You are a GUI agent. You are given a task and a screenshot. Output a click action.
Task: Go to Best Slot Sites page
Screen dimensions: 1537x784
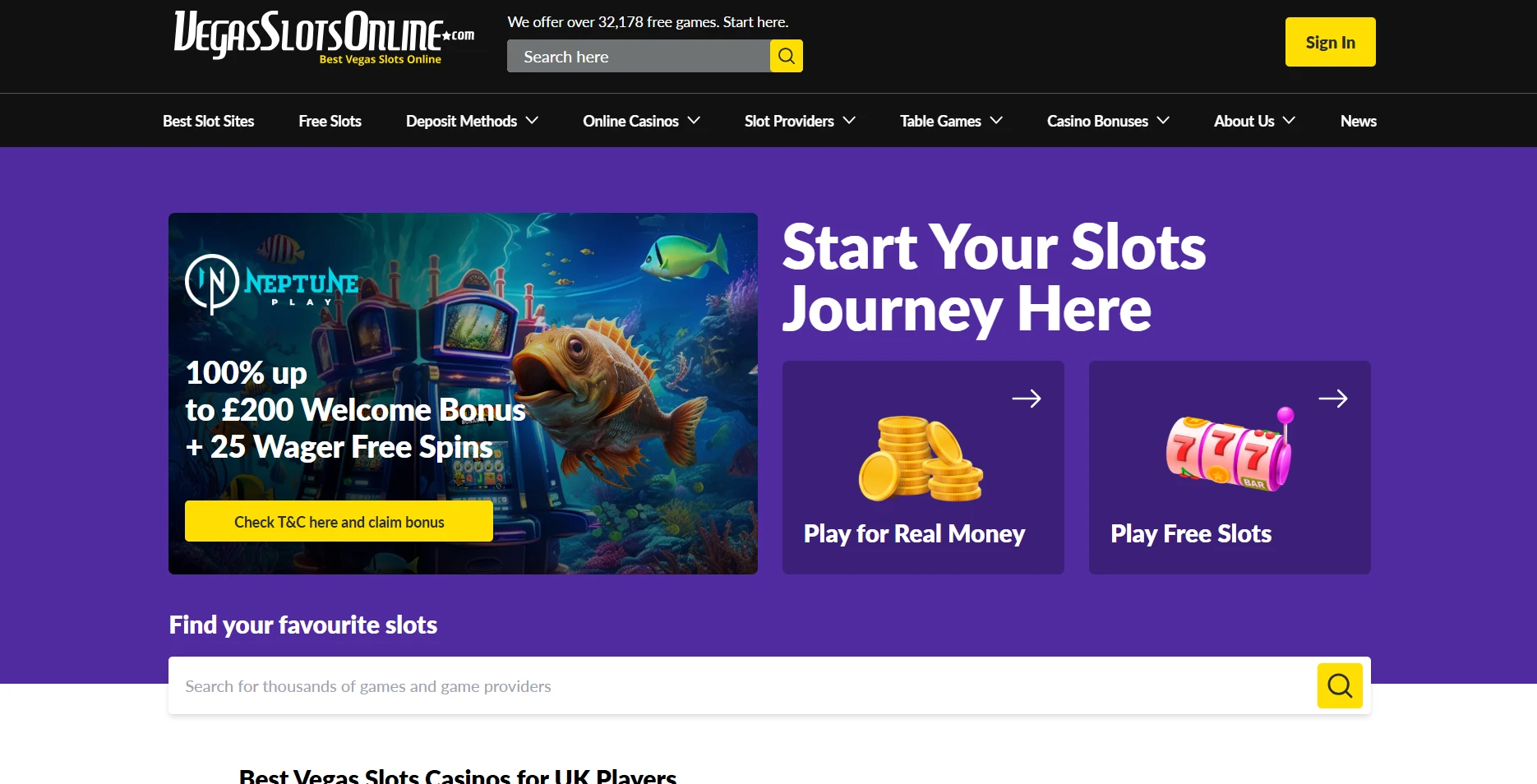(x=209, y=121)
